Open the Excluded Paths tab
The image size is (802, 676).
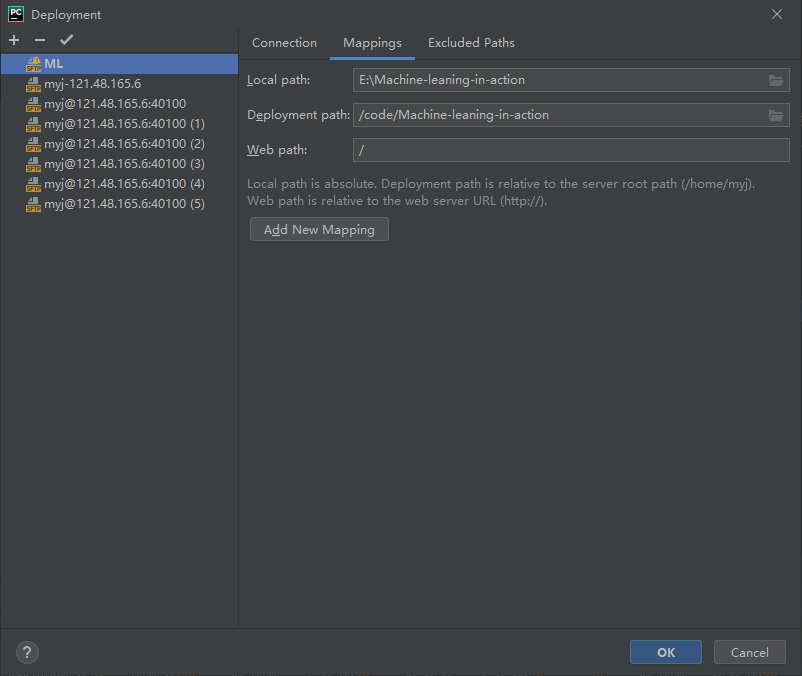coord(471,43)
